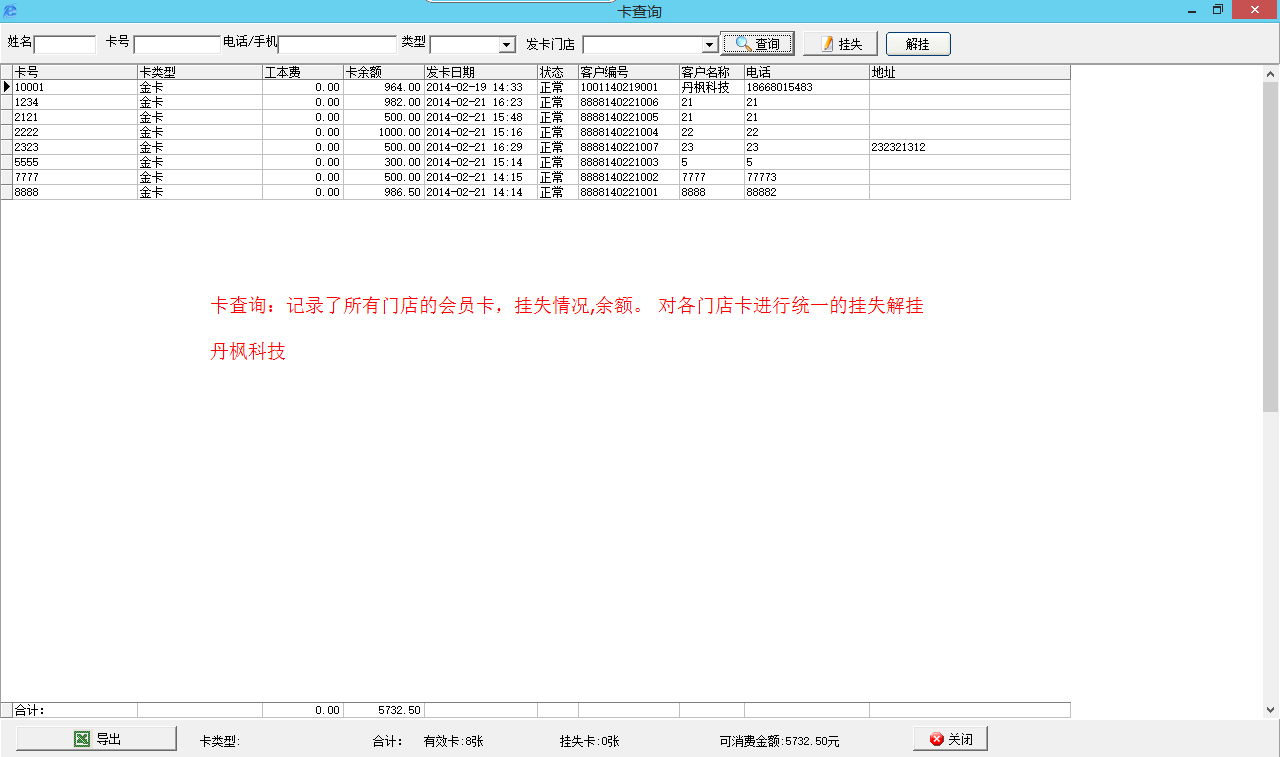This screenshot has height=757, width=1280.
Task: Open the 类型 dropdown
Action: [x=507, y=45]
